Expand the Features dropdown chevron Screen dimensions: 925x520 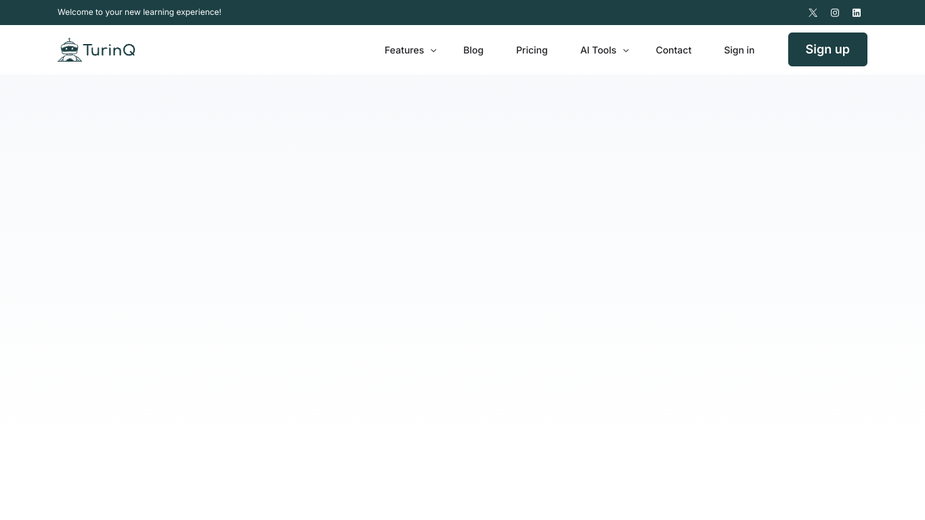(433, 51)
